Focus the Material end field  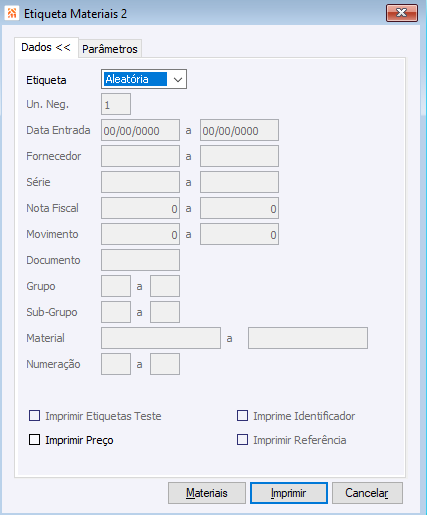(308, 338)
